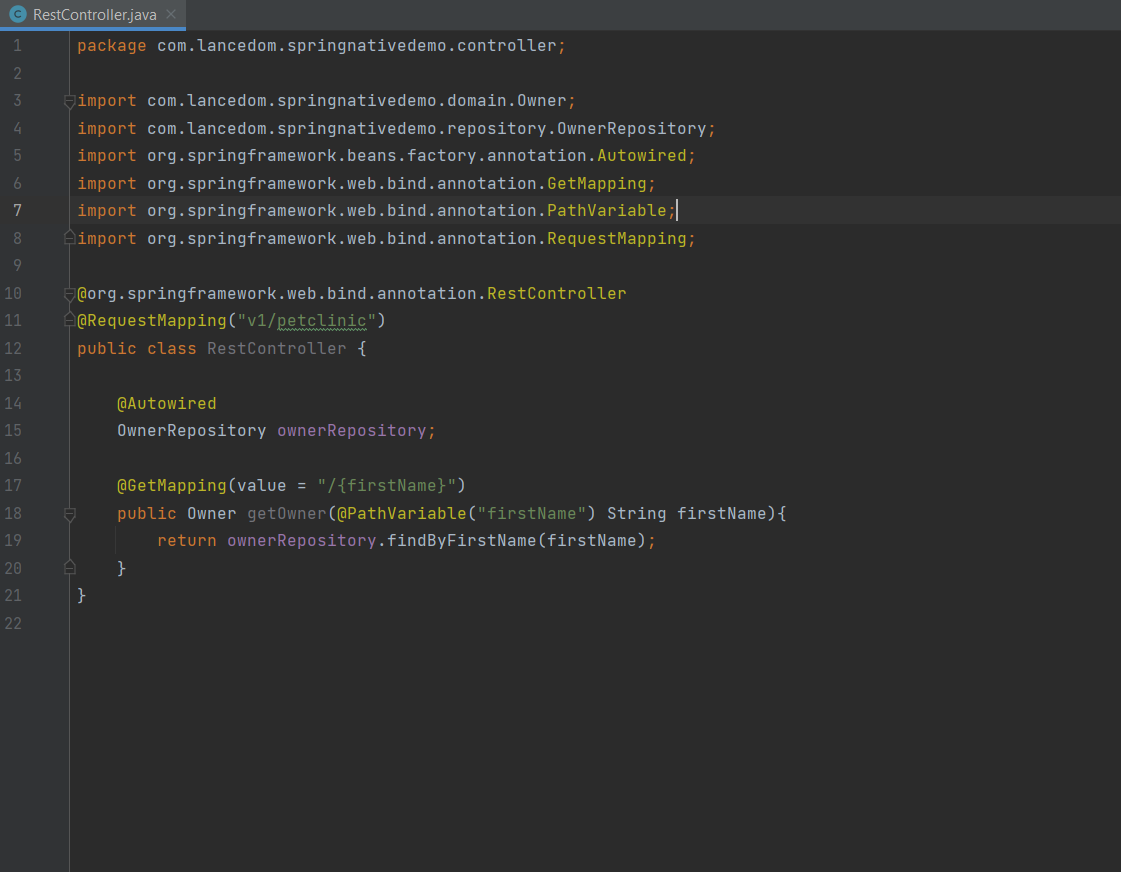This screenshot has height=872, width=1121.
Task: Click the @Autowired annotation on line 14
Action: 167,404
